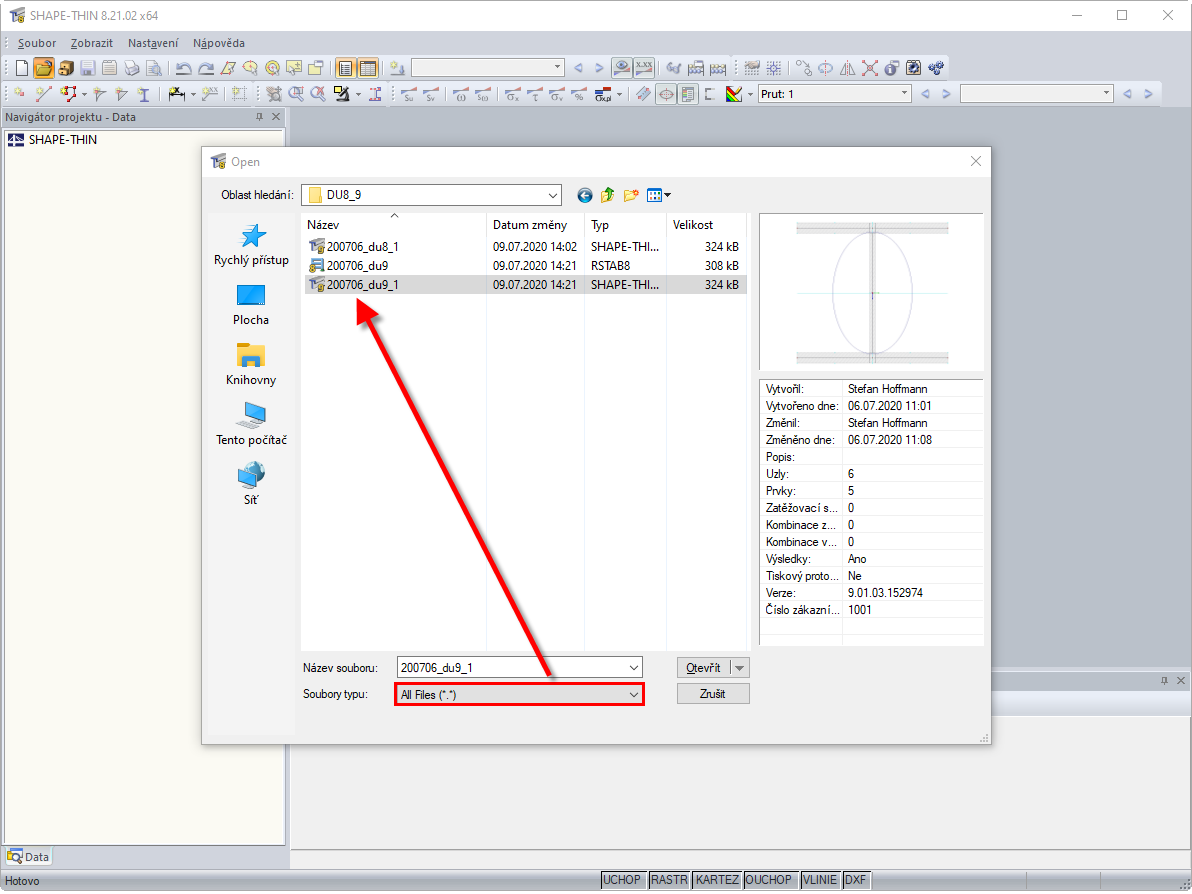
Task: Open the Zobrazit menu
Action: (92, 43)
